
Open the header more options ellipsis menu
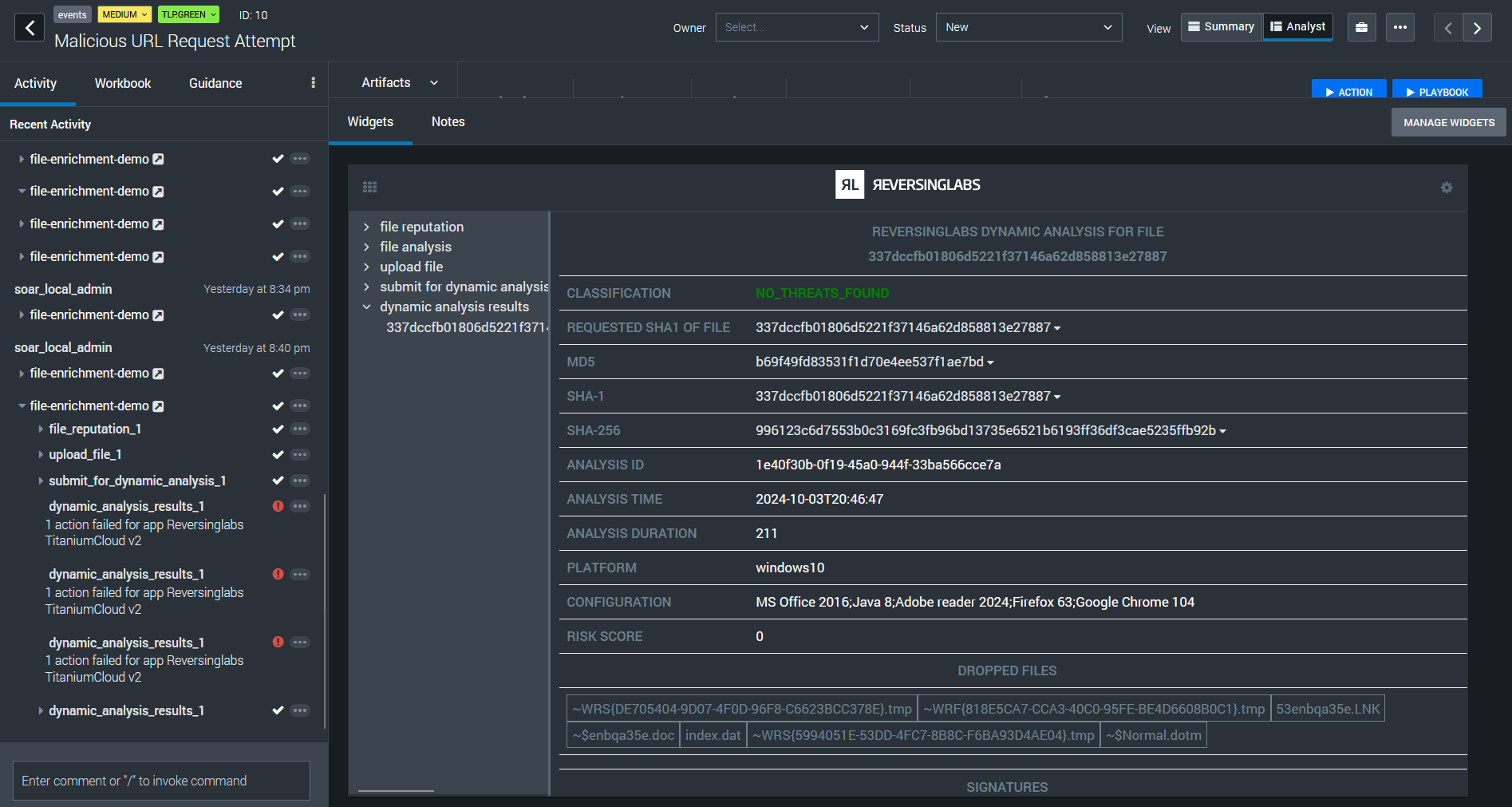(1399, 27)
